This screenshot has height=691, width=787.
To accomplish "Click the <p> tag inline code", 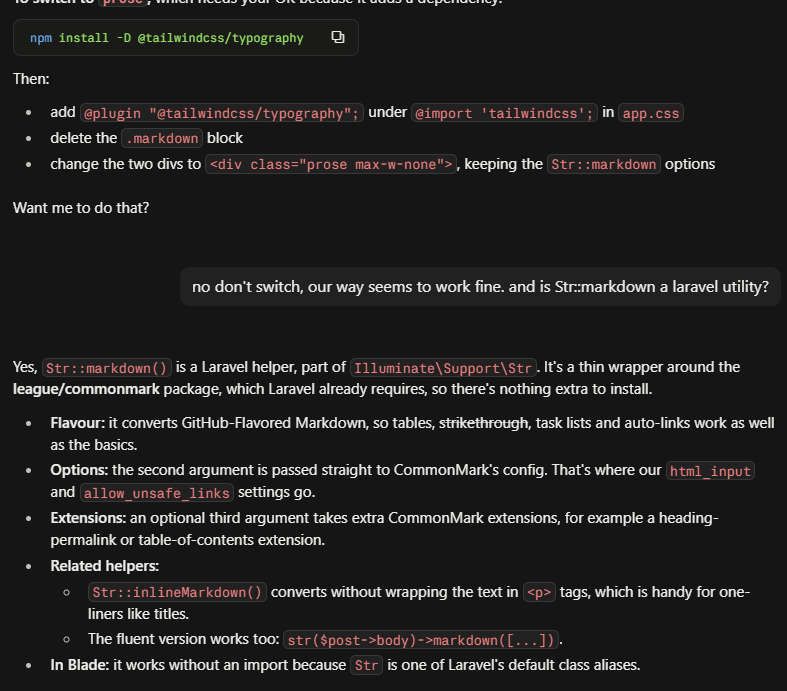I will click(x=539, y=593).
